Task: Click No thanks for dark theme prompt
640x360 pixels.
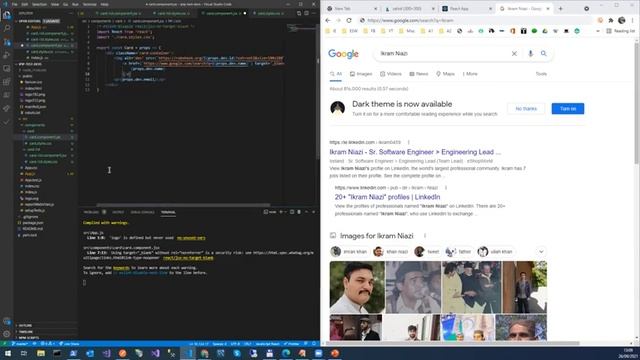Action: click(x=526, y=109)
